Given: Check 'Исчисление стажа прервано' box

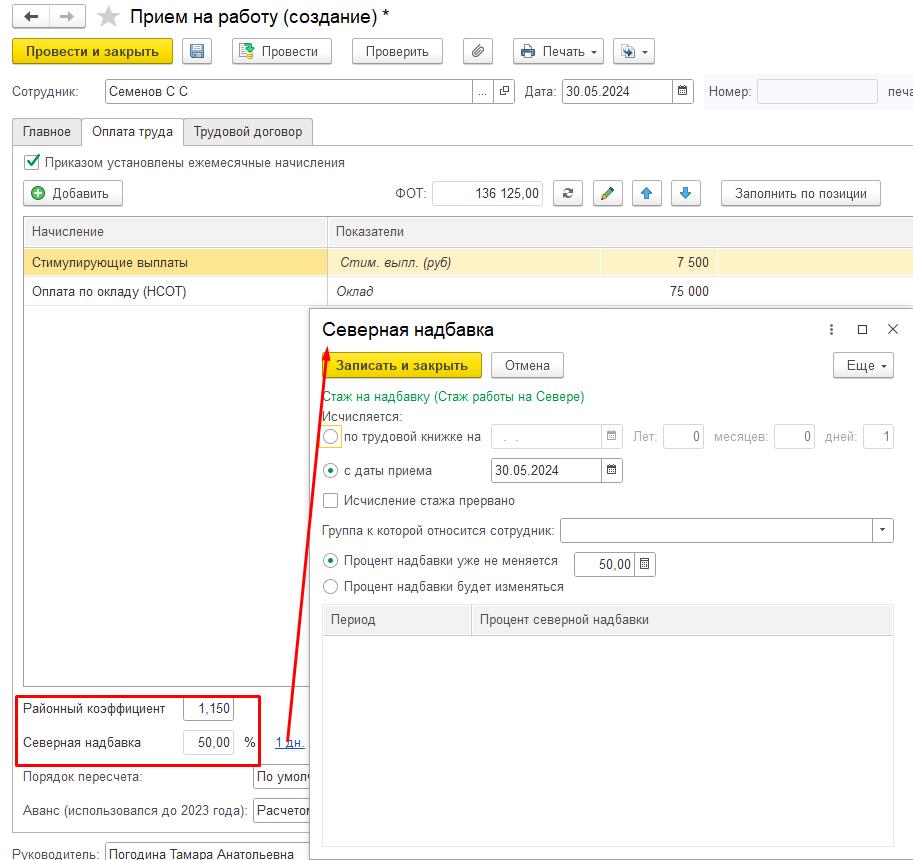Looking at the screenshot, I should pyautogui.click(x=331, y=501).
